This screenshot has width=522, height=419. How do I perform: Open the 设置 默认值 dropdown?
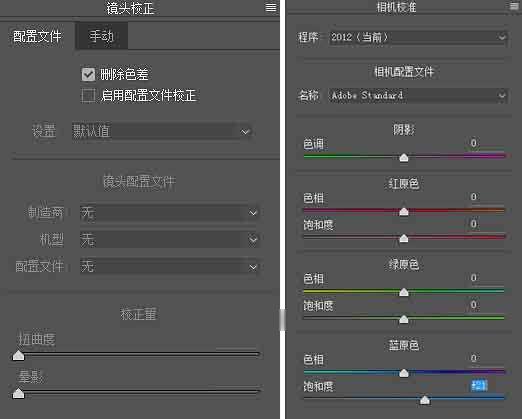pos(162,131)
